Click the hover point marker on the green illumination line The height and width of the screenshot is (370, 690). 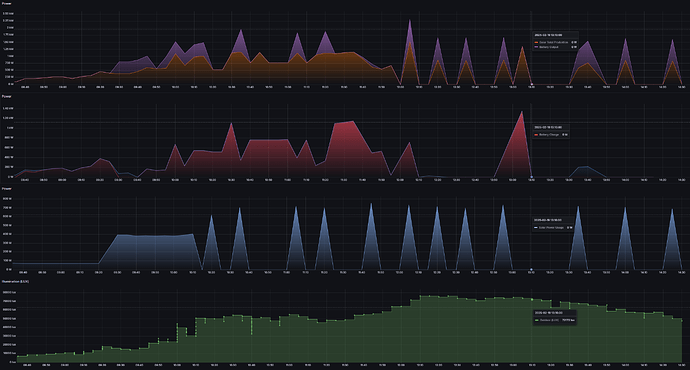[532, 300]
